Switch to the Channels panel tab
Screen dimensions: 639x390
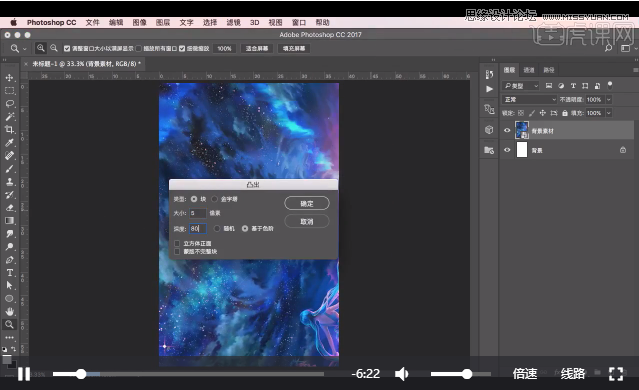coord(529,70)
